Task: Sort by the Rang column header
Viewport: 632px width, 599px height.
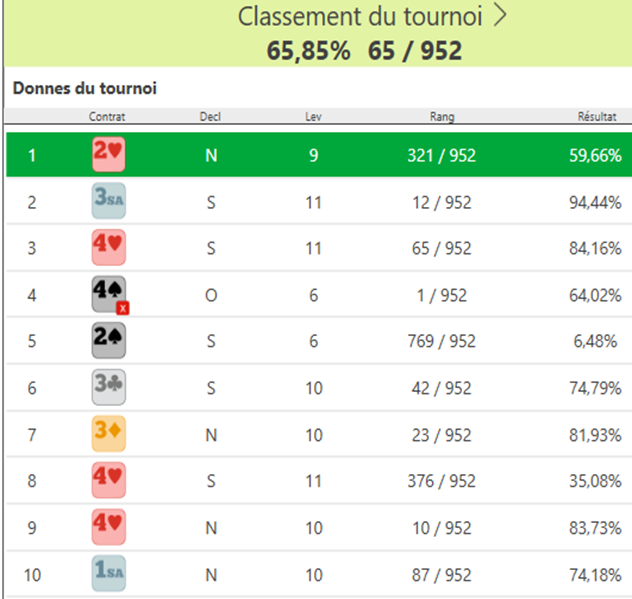Action: [x=442, y=116]
